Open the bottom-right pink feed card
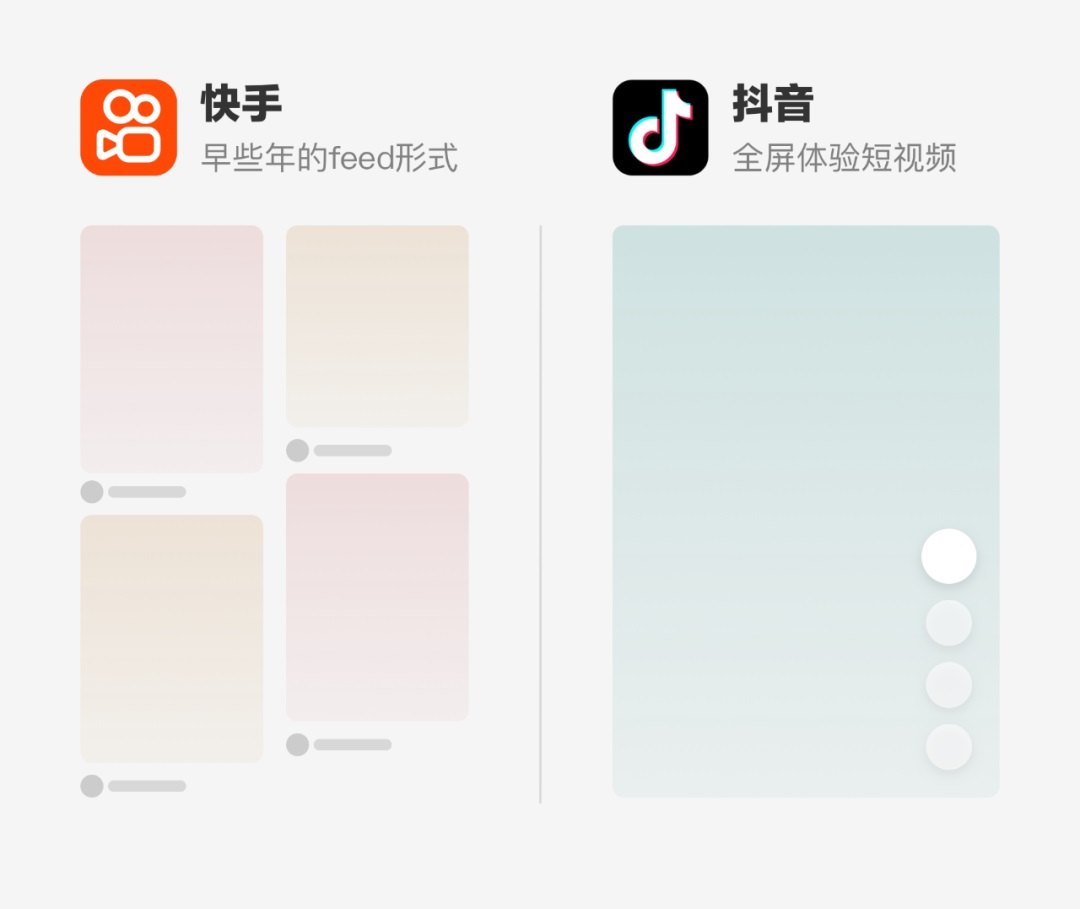The height and width of the screenshot is (909, 1080). [377, 598]
